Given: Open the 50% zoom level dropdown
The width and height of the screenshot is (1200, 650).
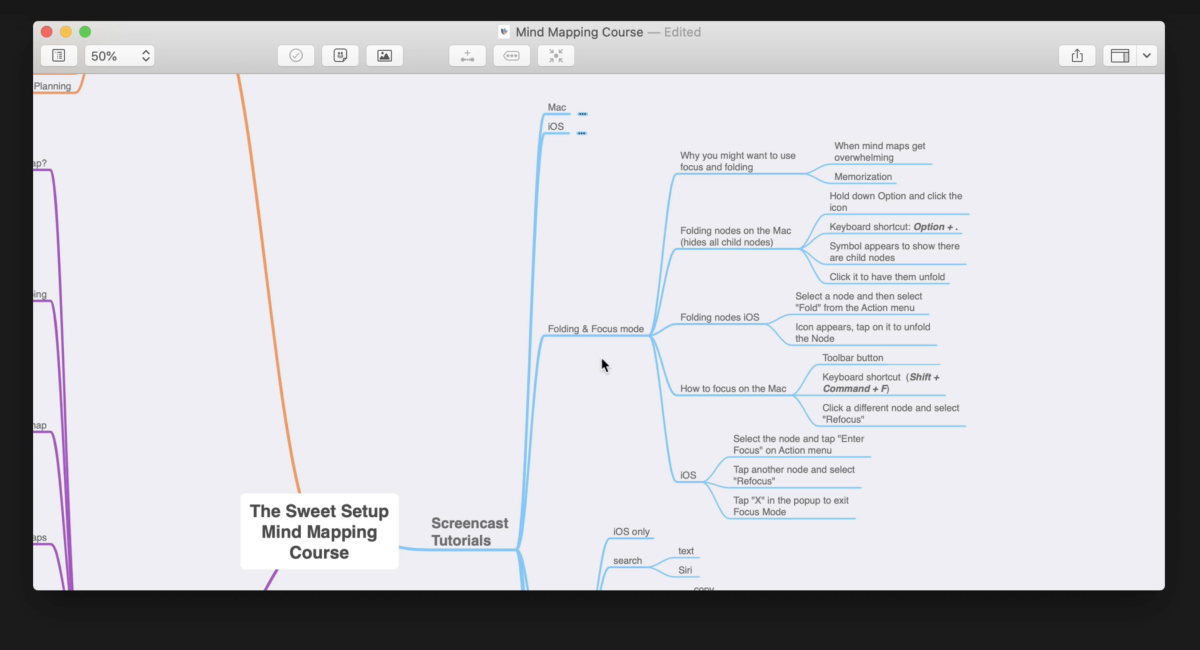Looking at the screenshot, I should coord(119,56).
